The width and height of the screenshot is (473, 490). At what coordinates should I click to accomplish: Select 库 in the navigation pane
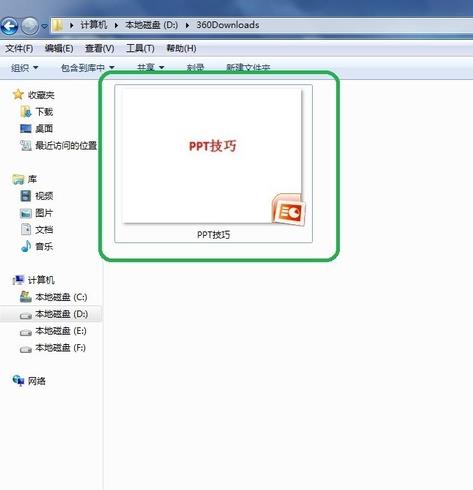click(32, 179)
